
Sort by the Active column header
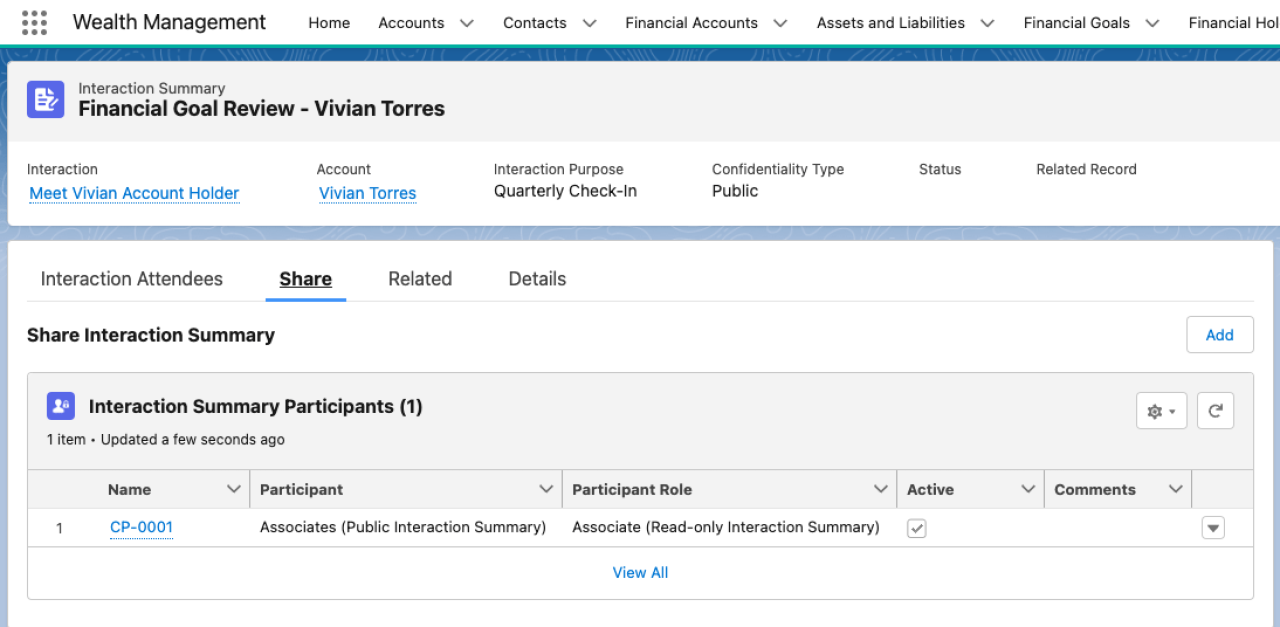pos(930,489)
